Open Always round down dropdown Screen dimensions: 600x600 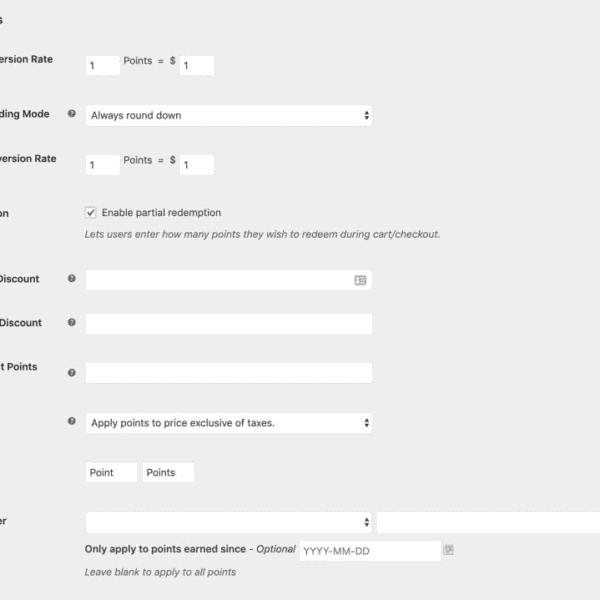point(228,115)
